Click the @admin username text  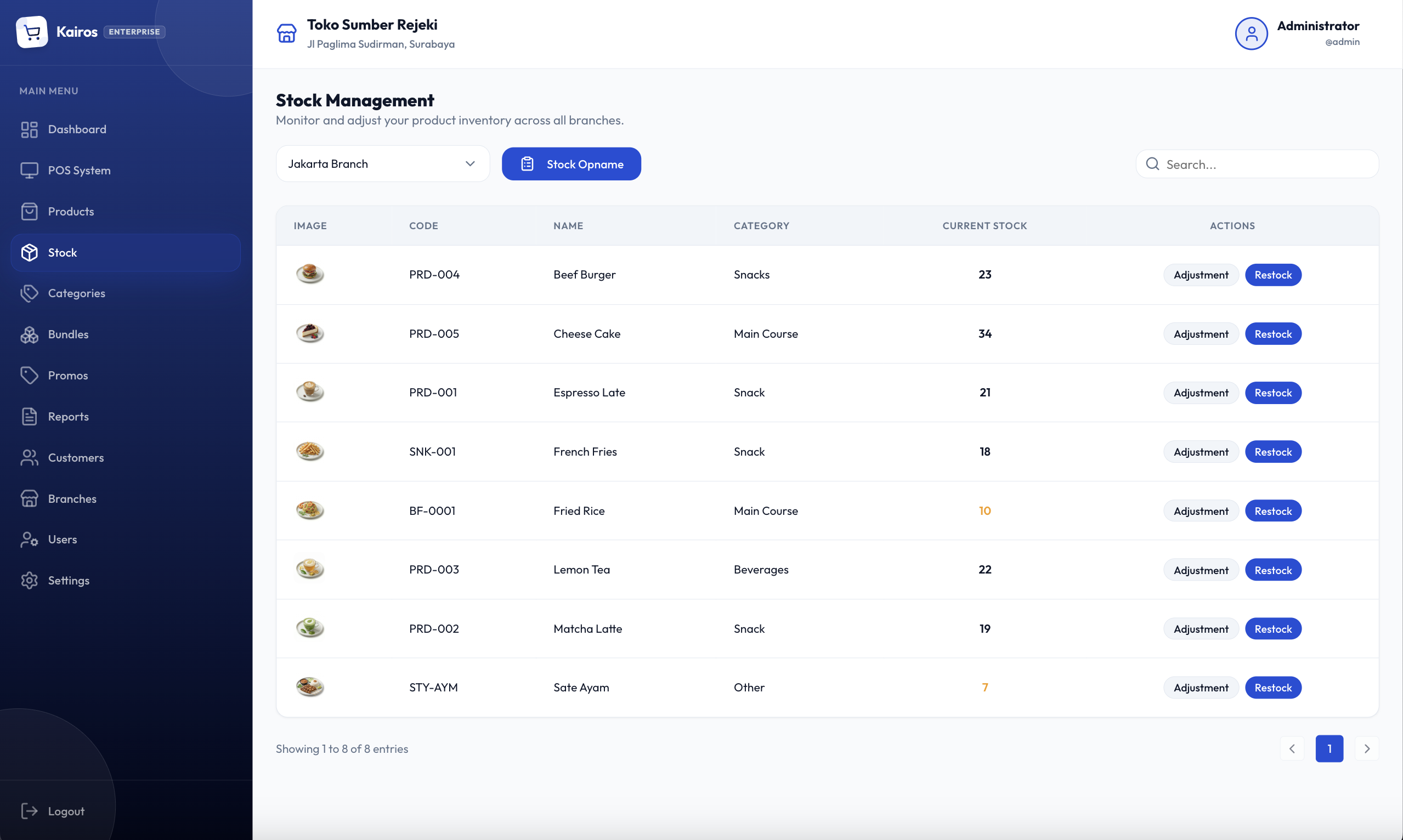(1342, 42)
